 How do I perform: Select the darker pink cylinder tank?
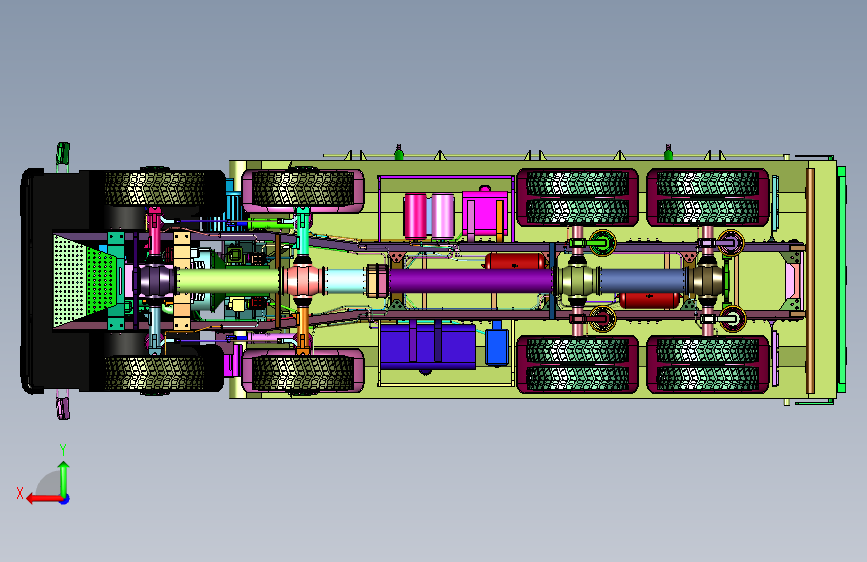click(x=415, y=216)
